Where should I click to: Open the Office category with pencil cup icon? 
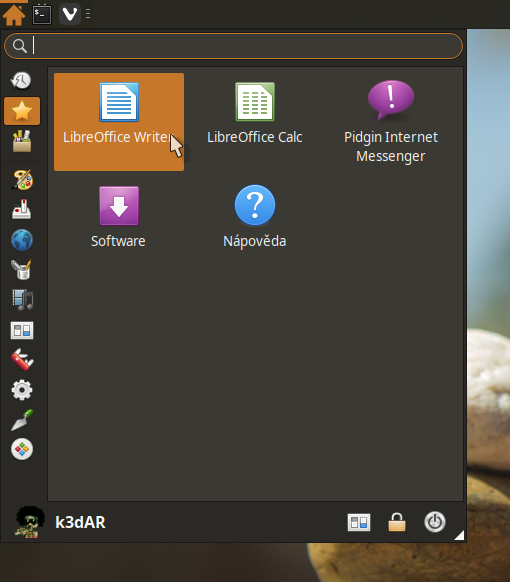(22, 269)
